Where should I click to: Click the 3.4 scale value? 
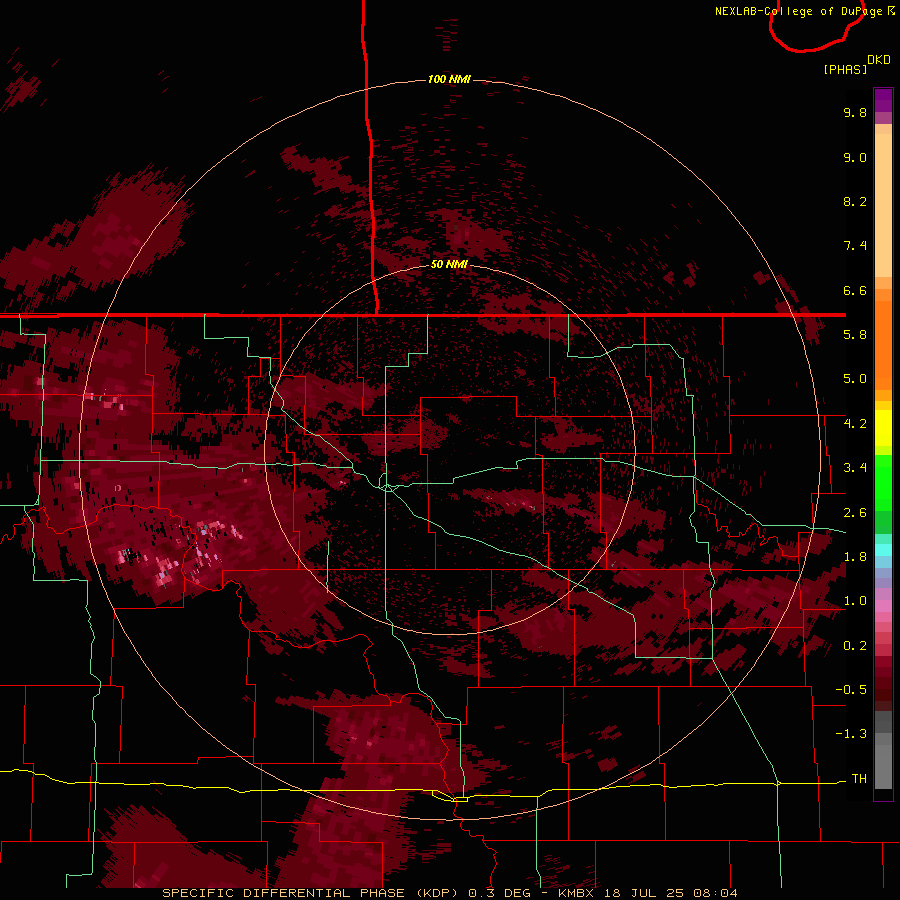(x=855, y=468)
